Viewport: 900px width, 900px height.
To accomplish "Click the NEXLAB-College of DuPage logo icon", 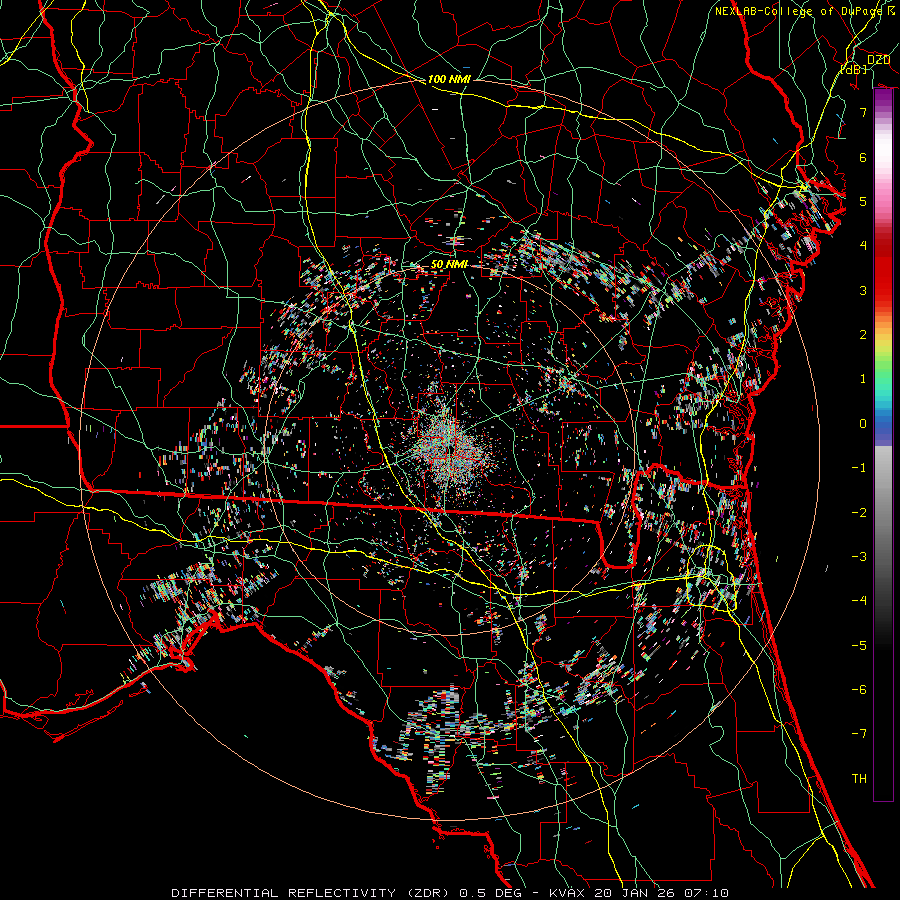I will pyautogui.click(x=890, y=11).
